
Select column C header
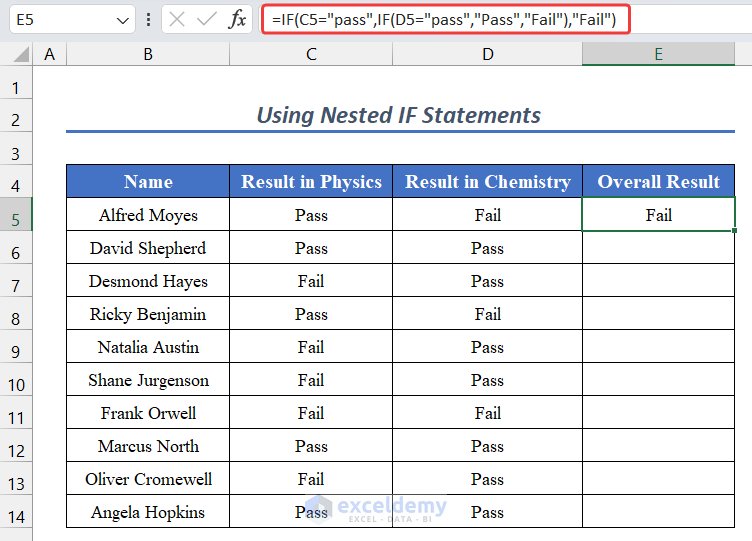point(311,54)
